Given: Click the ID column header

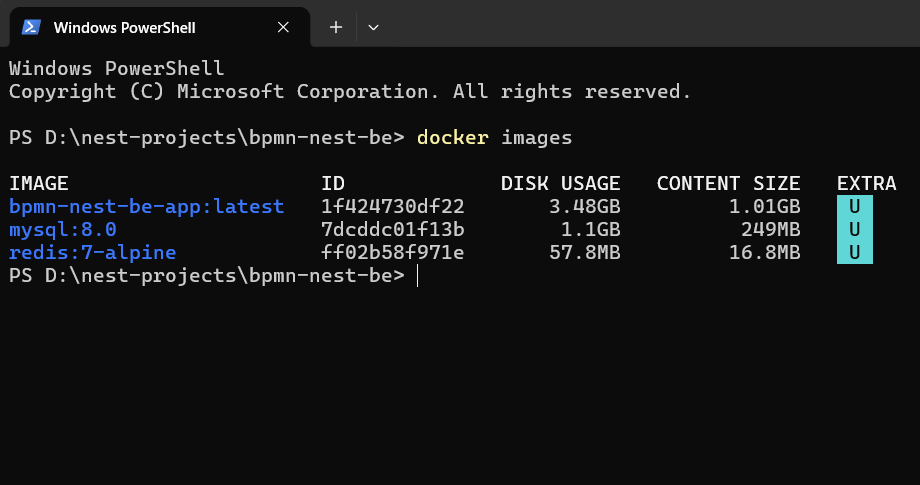Looking at the screenshot, I should click(x=333, y=184).
